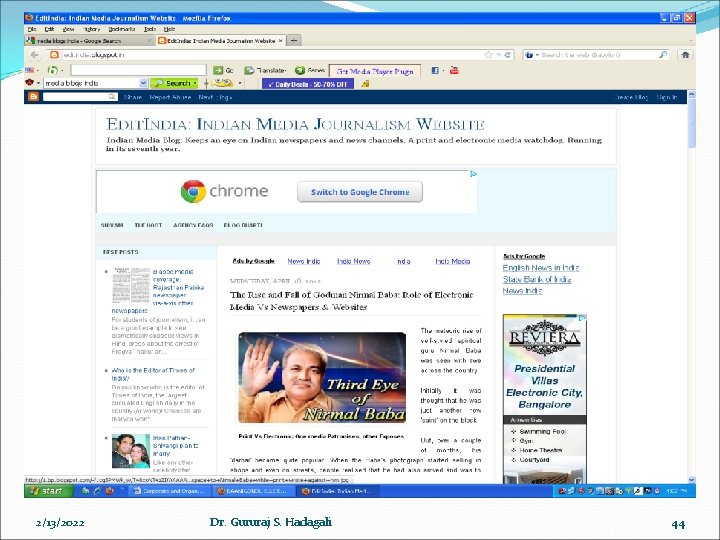Click the Games toolbar button
The image size is (720, 540).
310,71
